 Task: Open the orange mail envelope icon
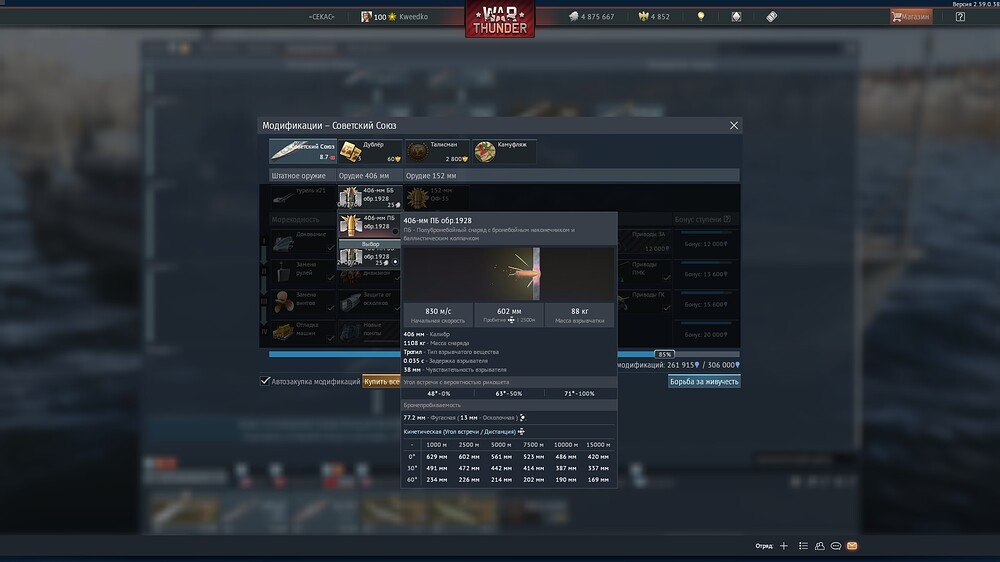852,546
